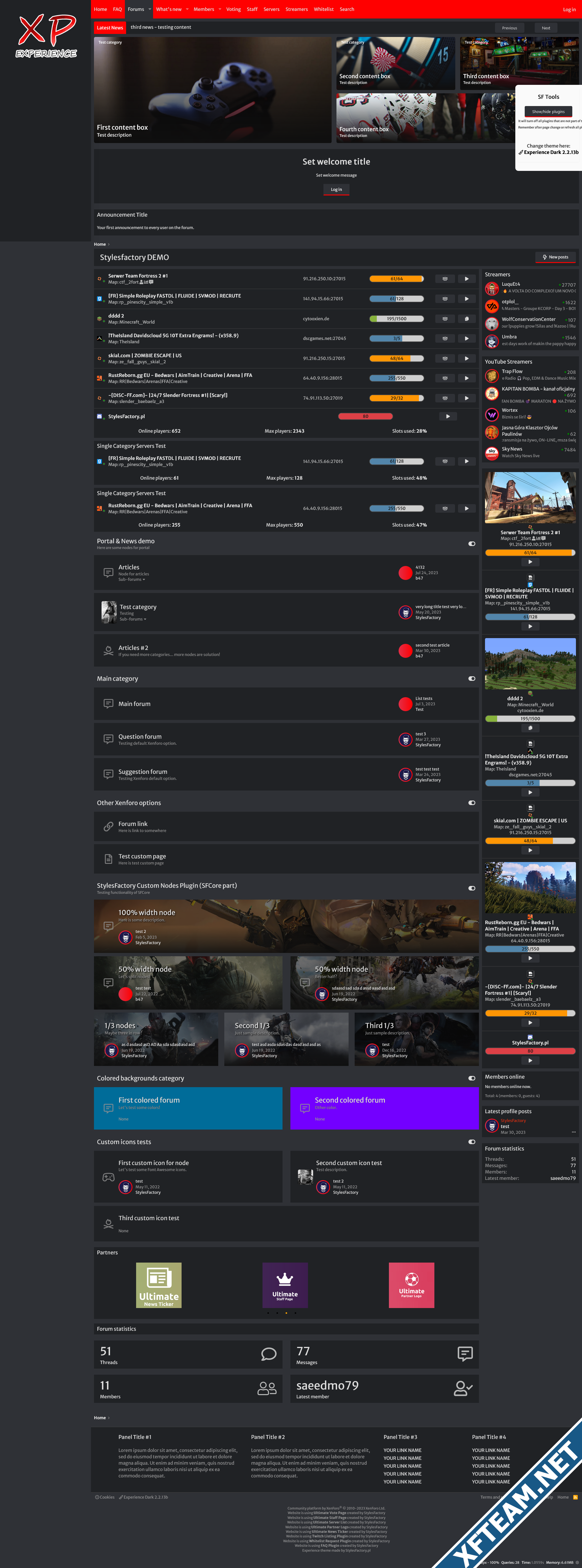Open Ultimate Partner Logo partner image
582x1568 pixels.
pos(412,1285)
